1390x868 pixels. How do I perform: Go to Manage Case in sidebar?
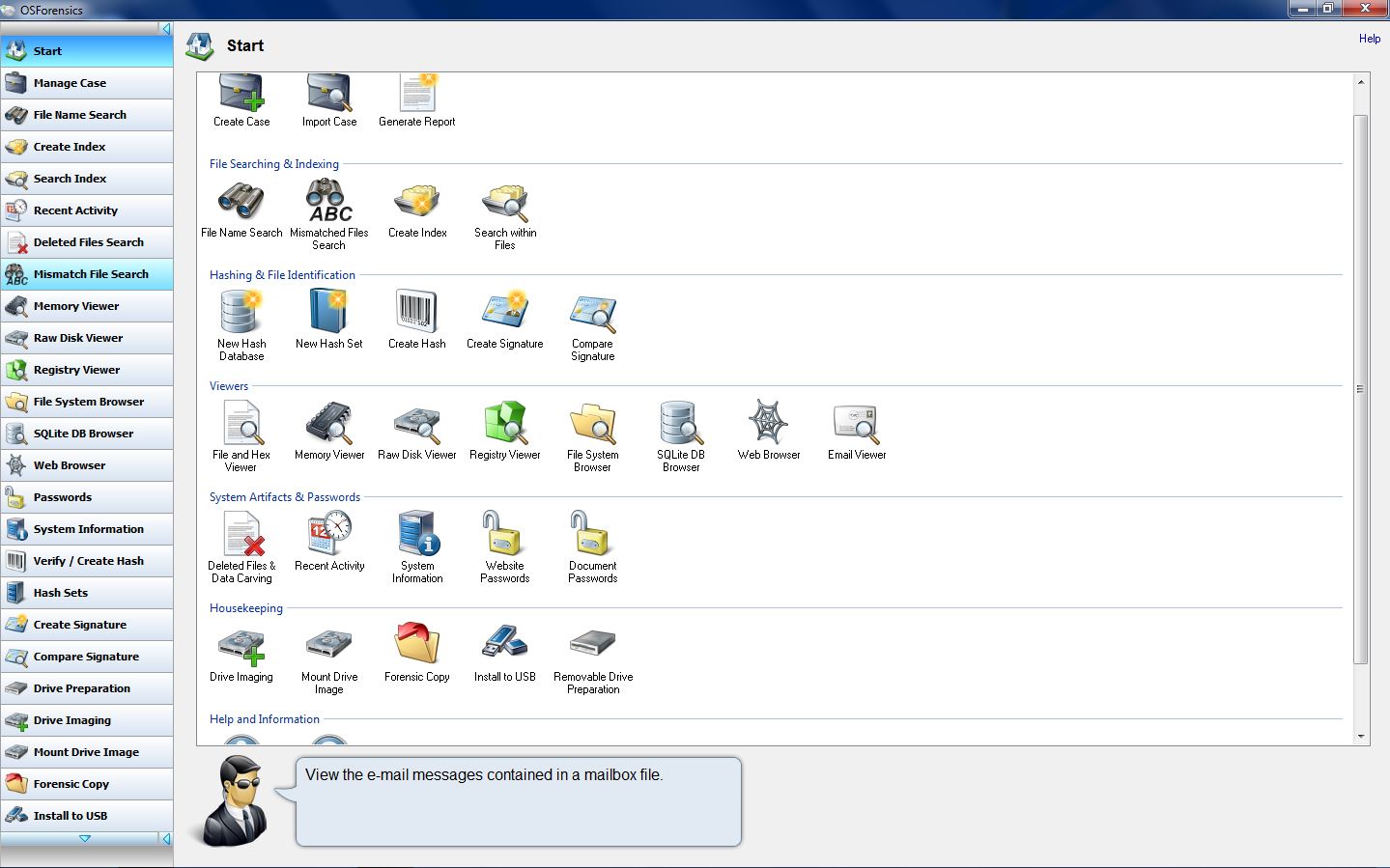[87, 83]
